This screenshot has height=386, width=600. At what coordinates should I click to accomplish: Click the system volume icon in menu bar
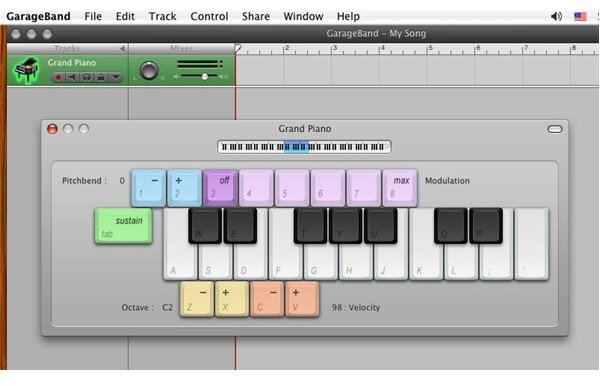pyautogui.click(x=556, y=16)
